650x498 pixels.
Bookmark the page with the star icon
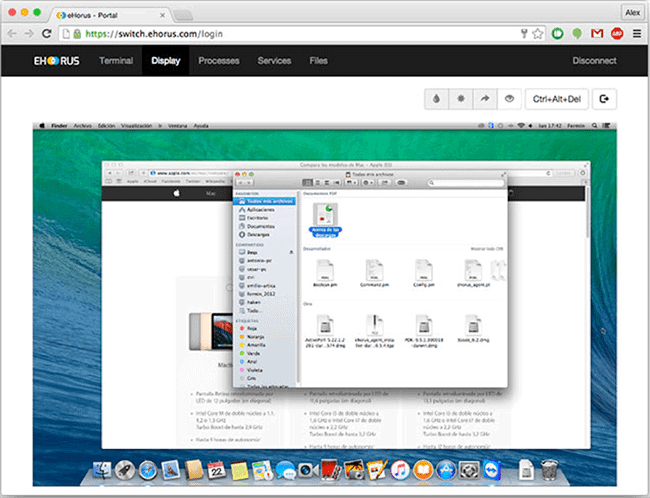pos(538,34)
